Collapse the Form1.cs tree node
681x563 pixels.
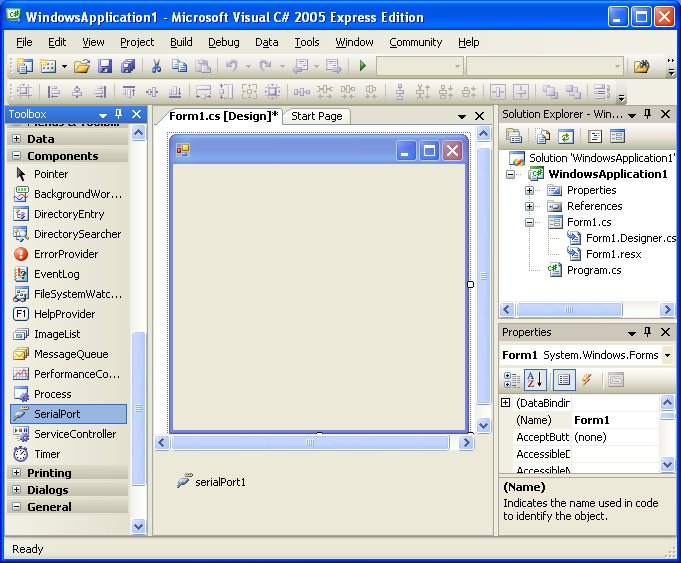tap(529, 222)
